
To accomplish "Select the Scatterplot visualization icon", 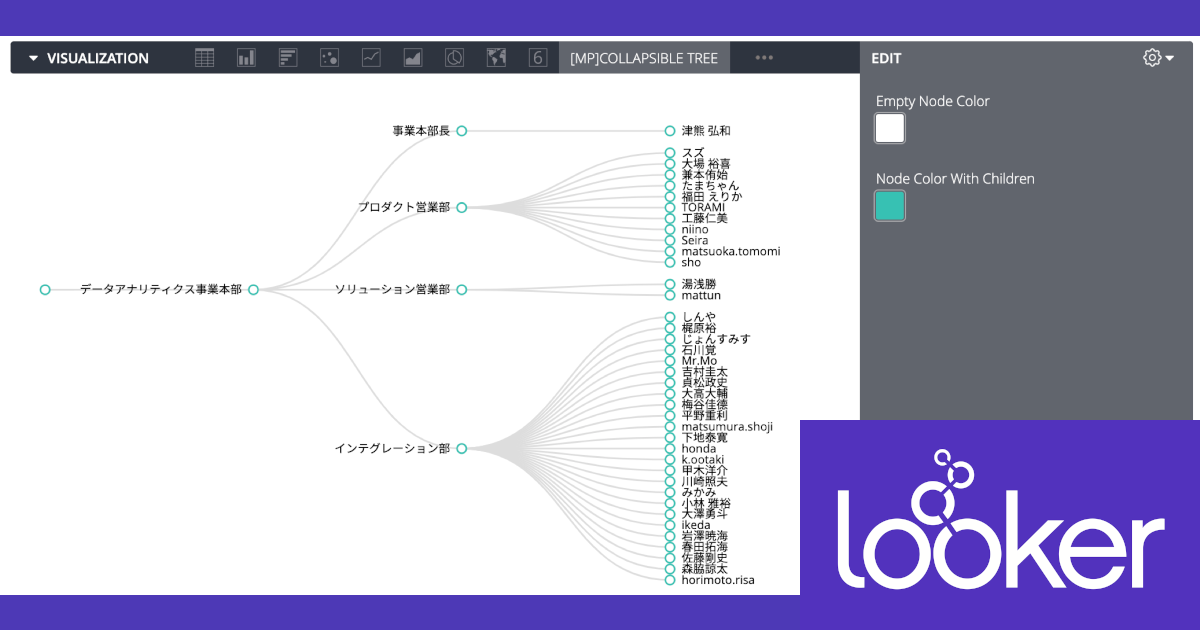I will point(329,57).
